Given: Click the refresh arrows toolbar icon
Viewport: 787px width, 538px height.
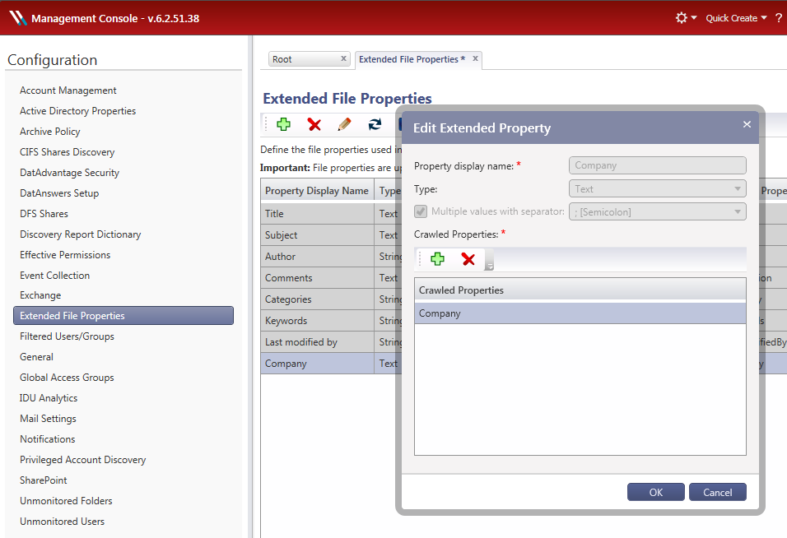Looking at the screenshot, I should pyautogui.click(x=375, y=124).
